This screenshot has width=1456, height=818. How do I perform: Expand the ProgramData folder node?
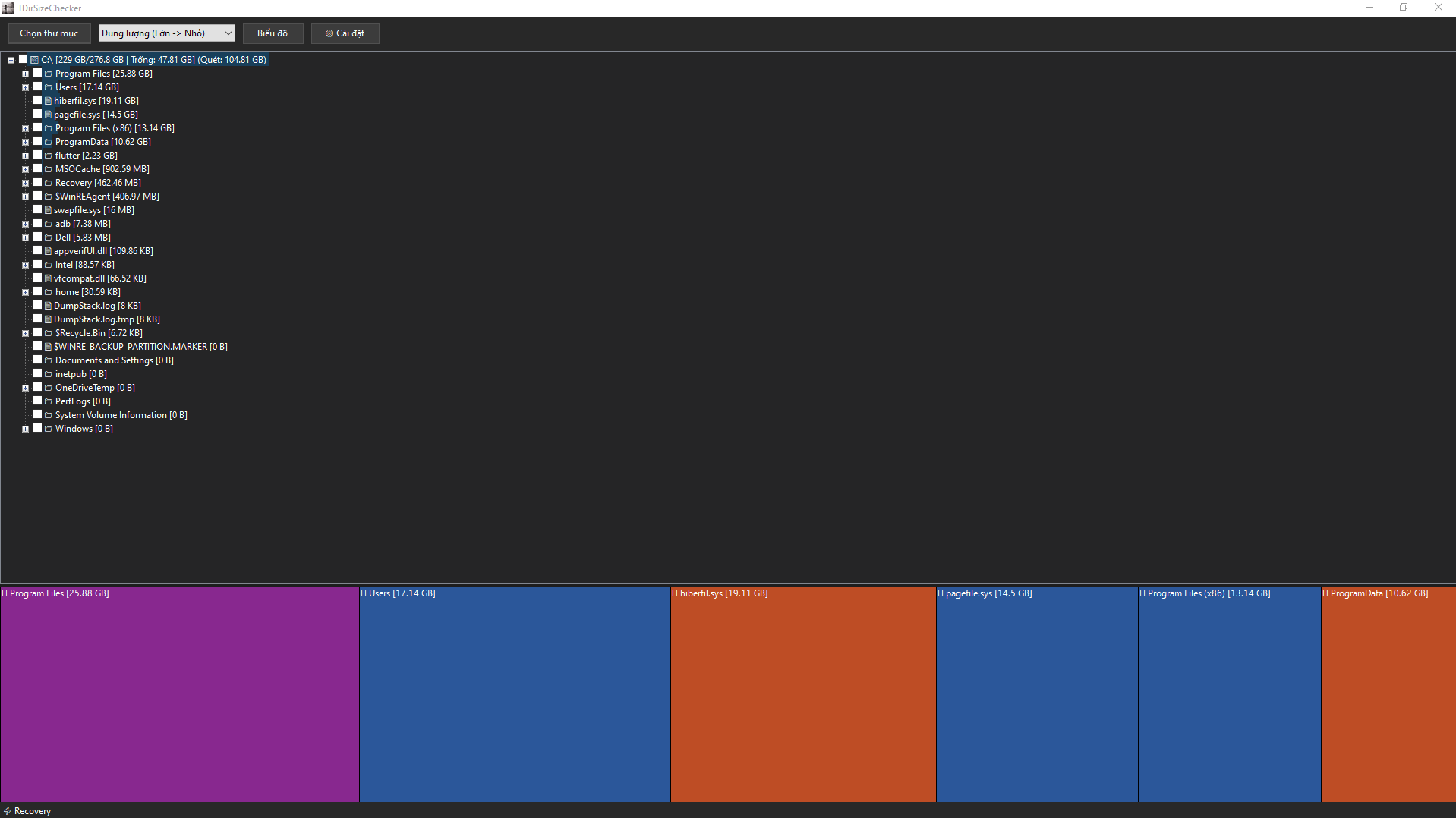[25, 142]
